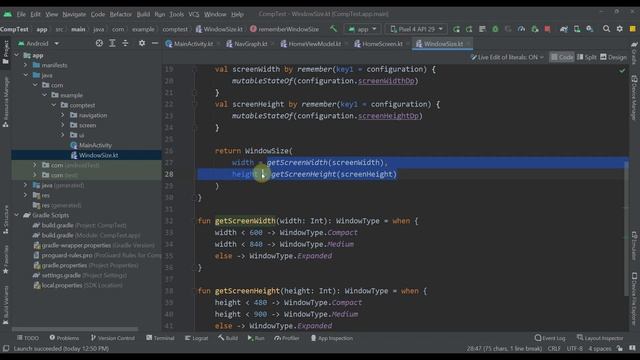The image size is (640, 360).
Task: Open the Event Log button
Action: pos(550,338)
